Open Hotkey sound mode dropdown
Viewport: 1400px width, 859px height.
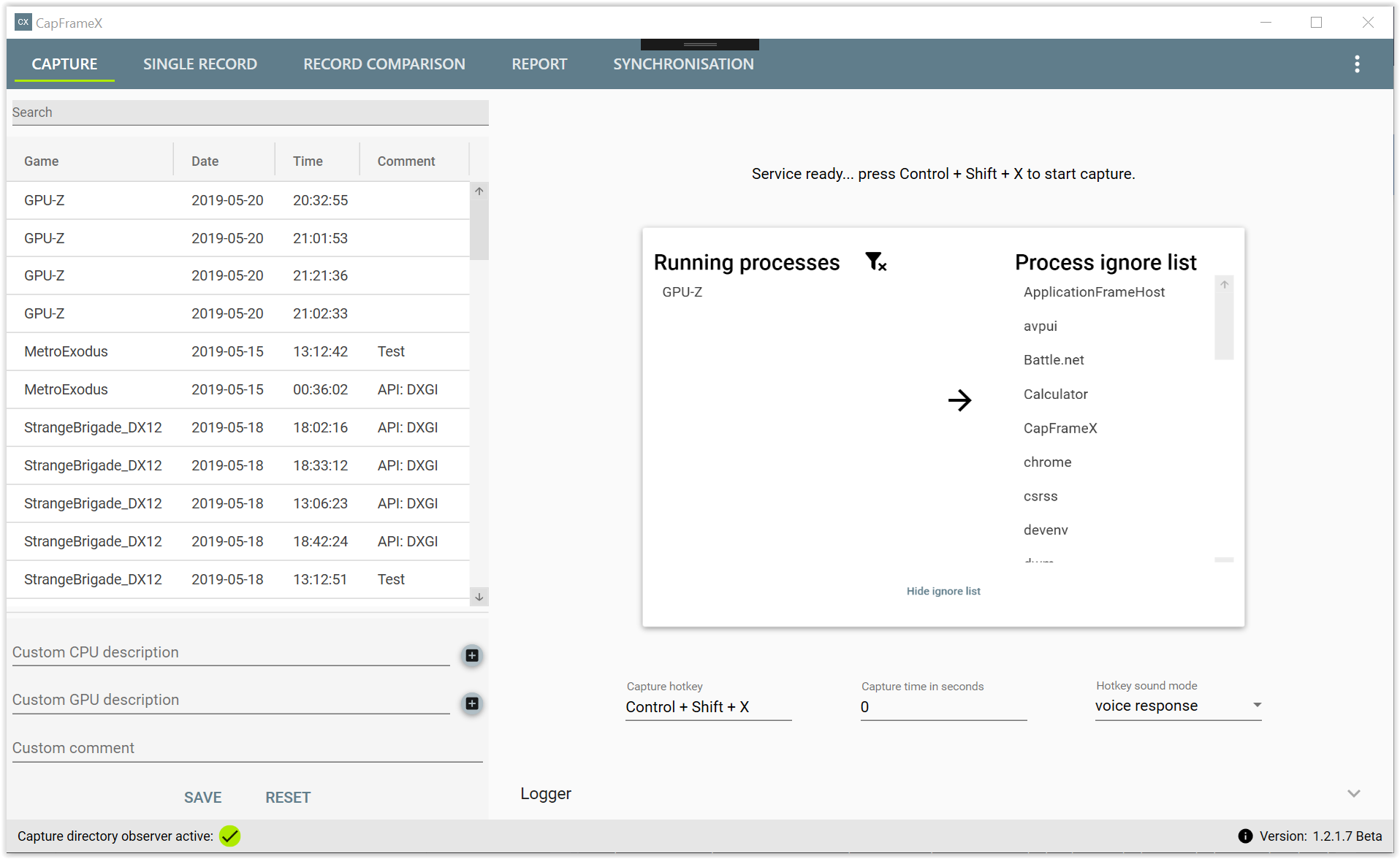1178,706
